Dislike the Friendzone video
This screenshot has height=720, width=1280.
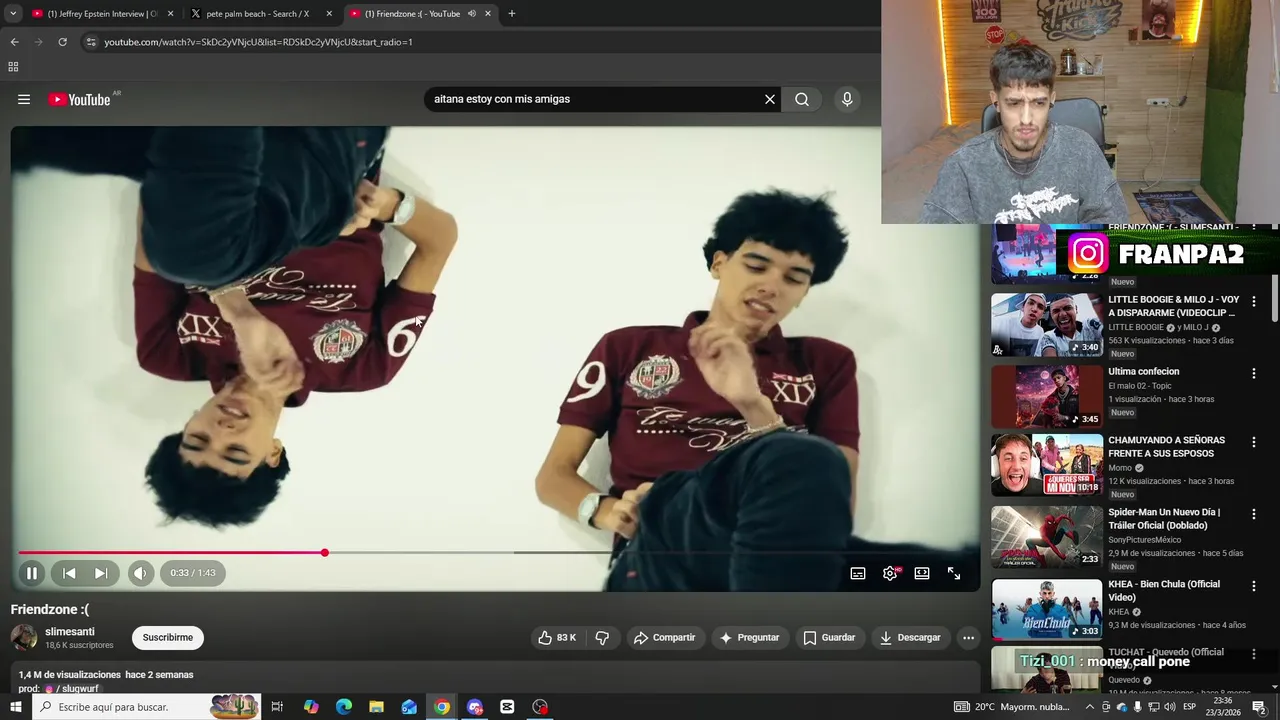[602, 637]
